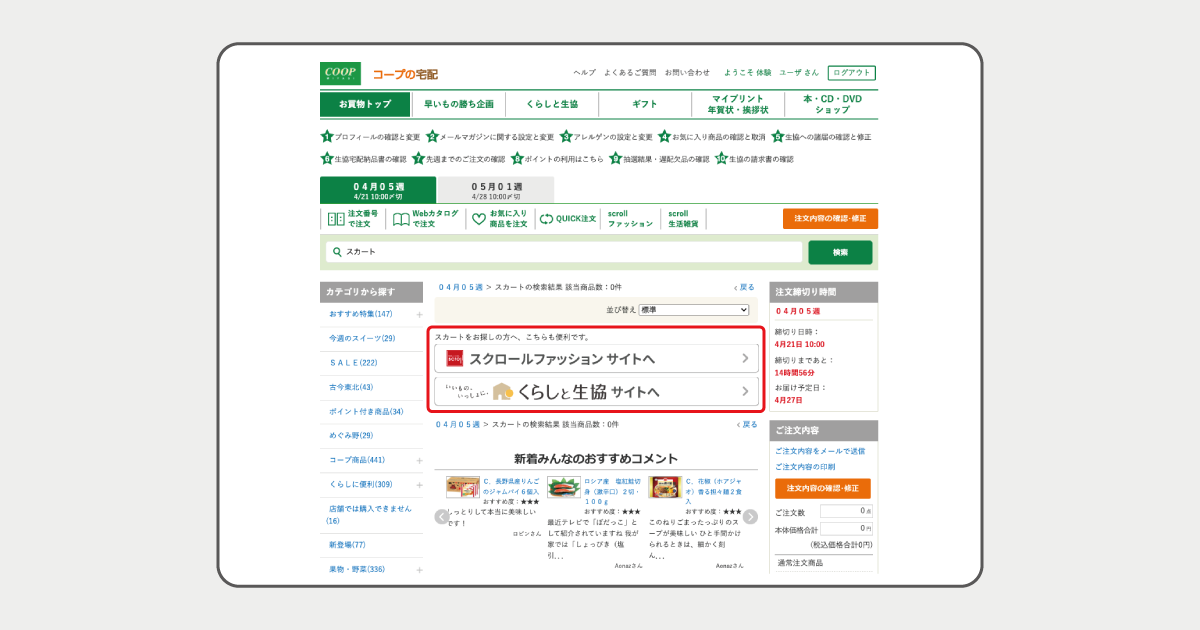The height and width of the screenshot is (630, 1200).
Task: Click the ログアウト button
Action: (852, 73)
